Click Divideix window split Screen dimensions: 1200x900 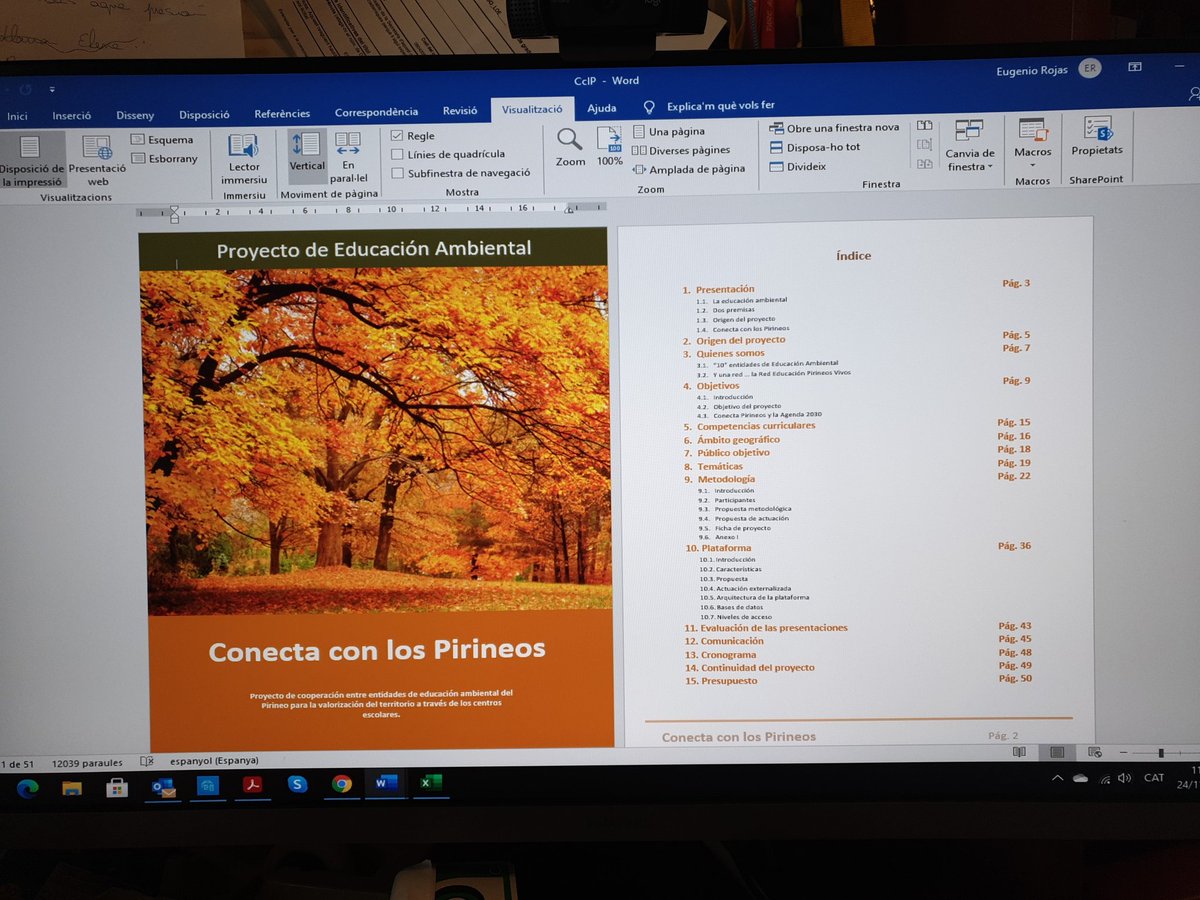798,166
